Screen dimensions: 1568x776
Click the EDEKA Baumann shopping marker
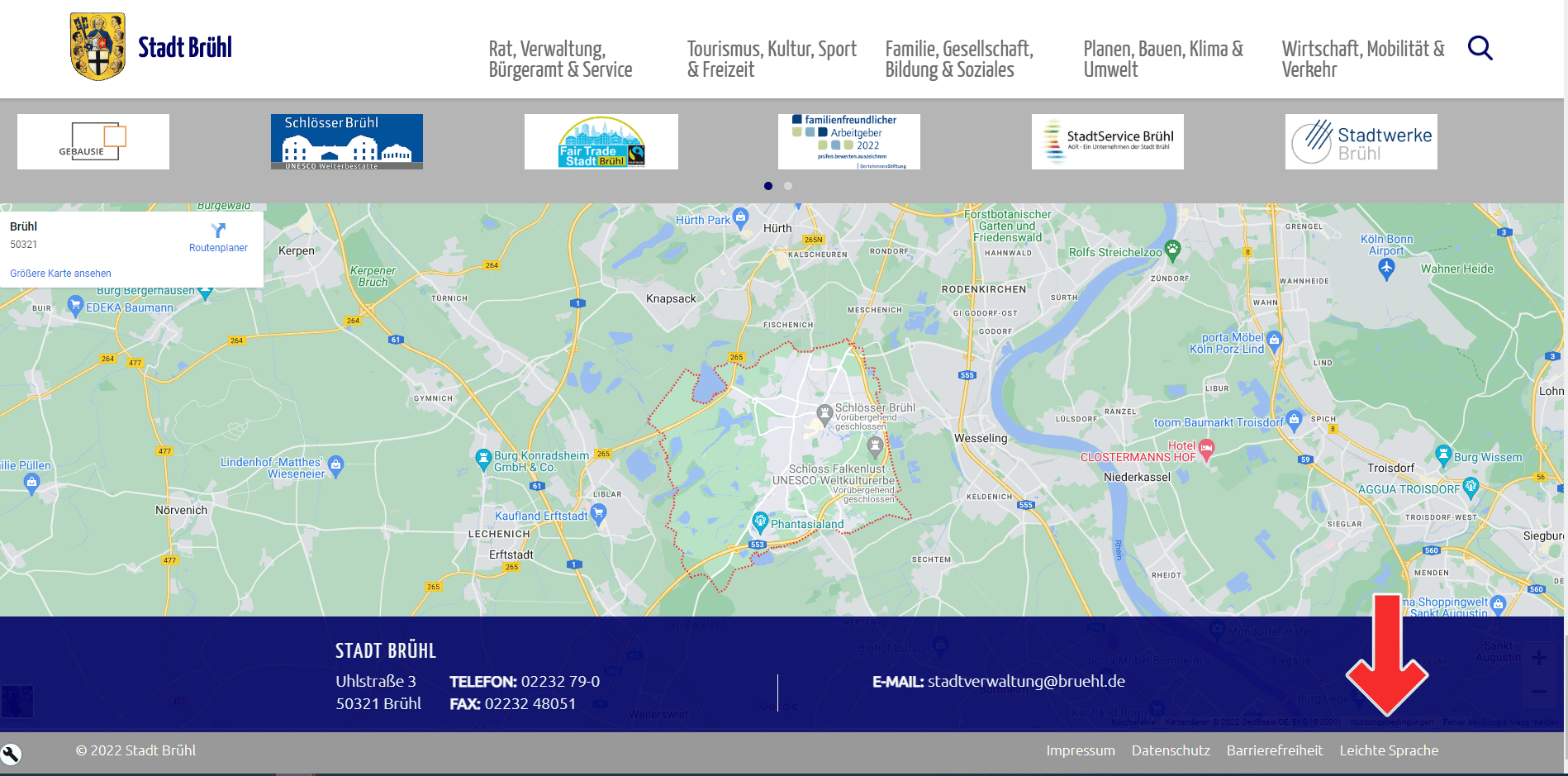coord(75,306)
